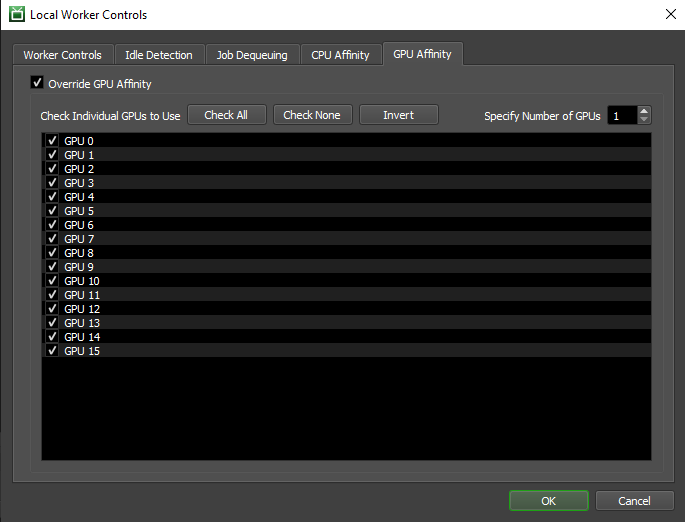Open the Idle Detection tab
Screen dimensions: 685x522
coord(159,55)
